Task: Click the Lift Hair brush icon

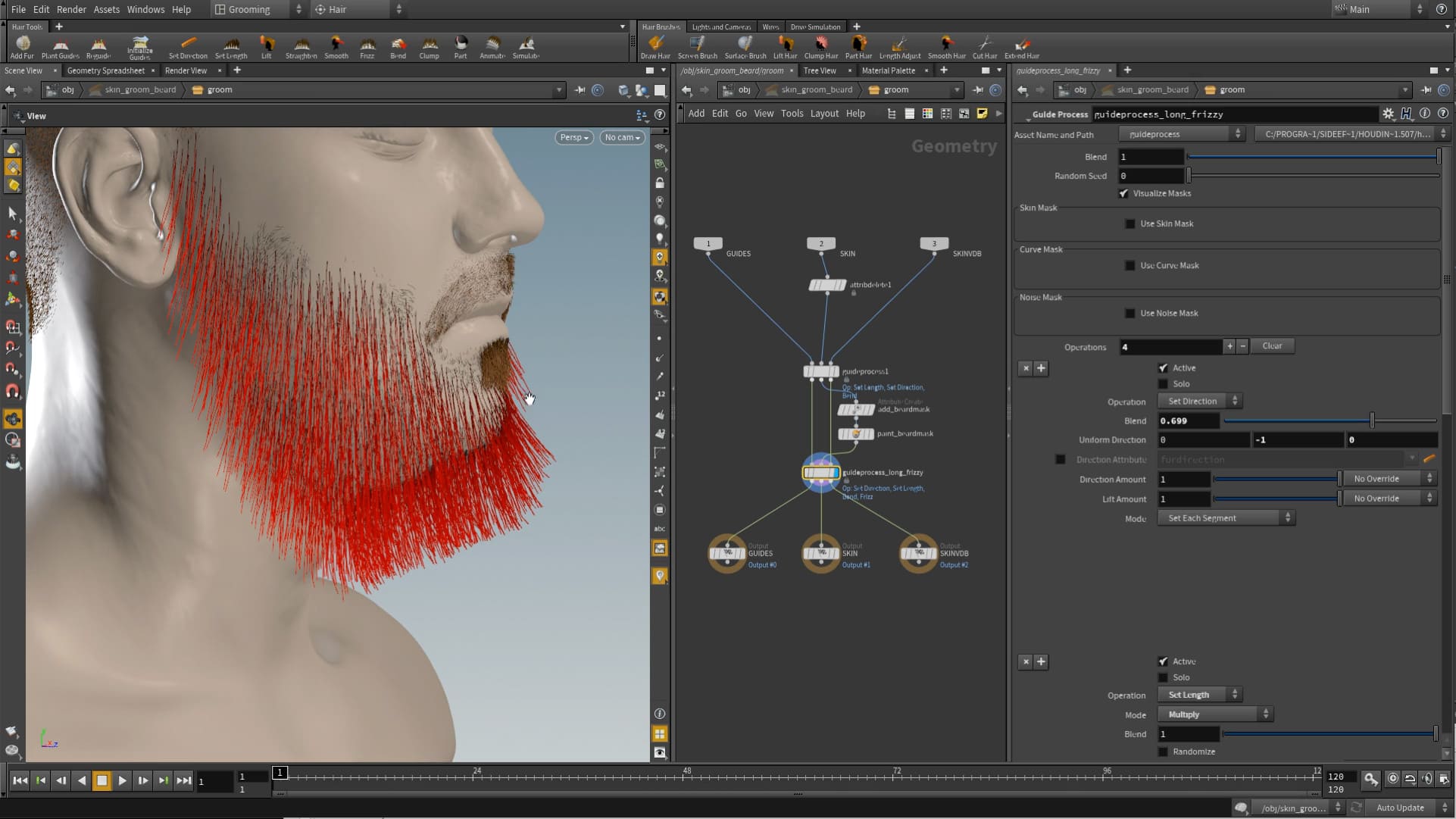Action: [785, 46]
